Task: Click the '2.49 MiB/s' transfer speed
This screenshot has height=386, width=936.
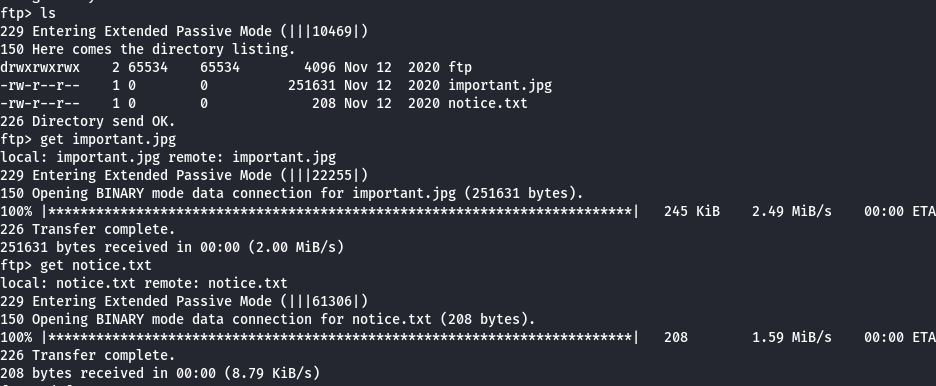Action: click(x=792, y=211)
